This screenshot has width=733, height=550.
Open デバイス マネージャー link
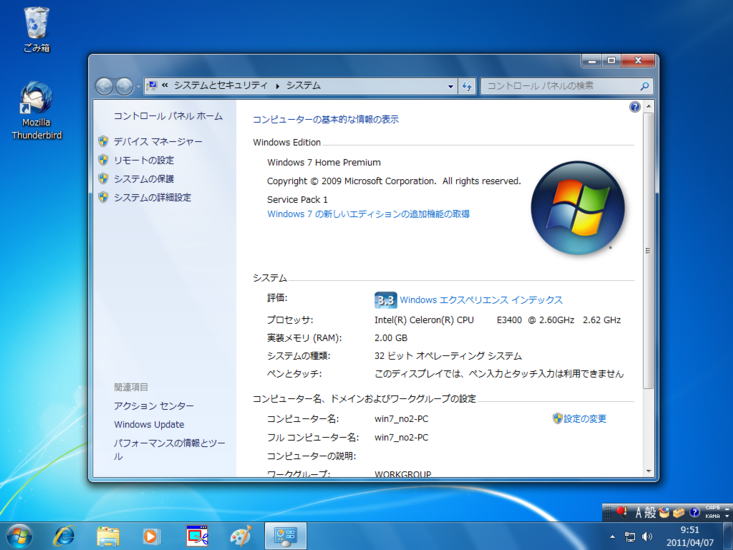(158, 141)
